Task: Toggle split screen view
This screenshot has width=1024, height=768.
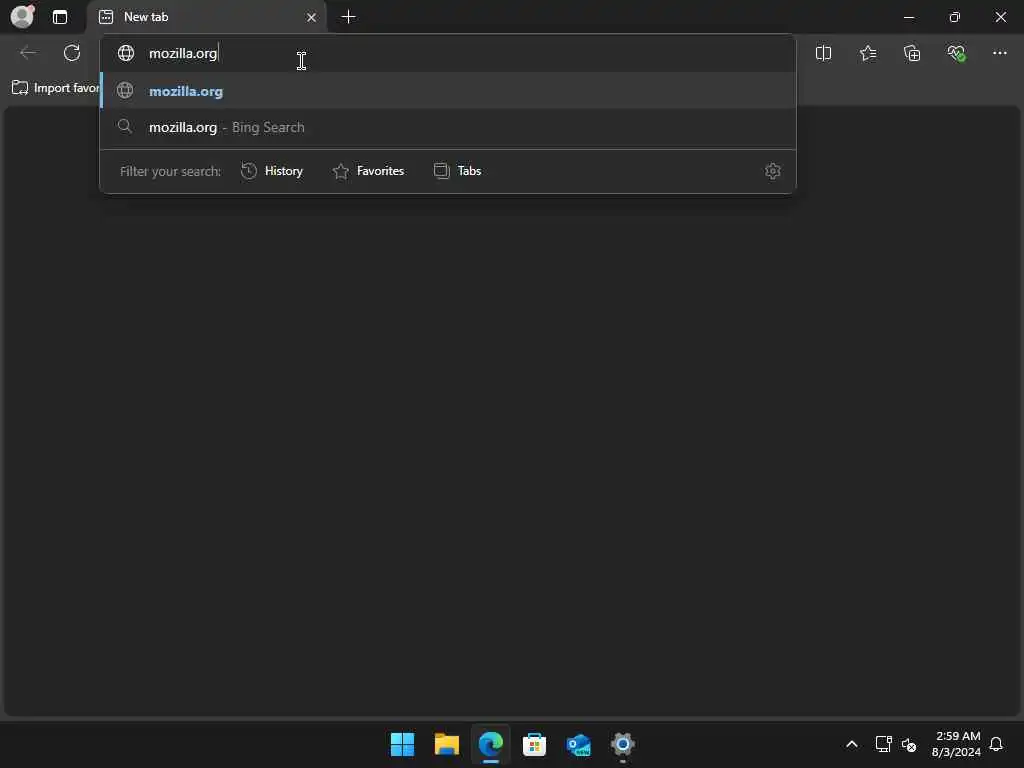Action: pyautogui.click(x=824, y=53)
